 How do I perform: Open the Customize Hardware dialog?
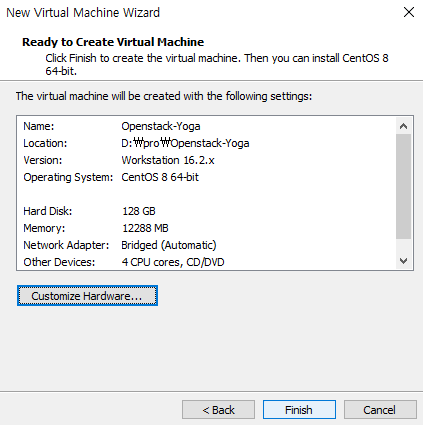(x=87, y=296)
